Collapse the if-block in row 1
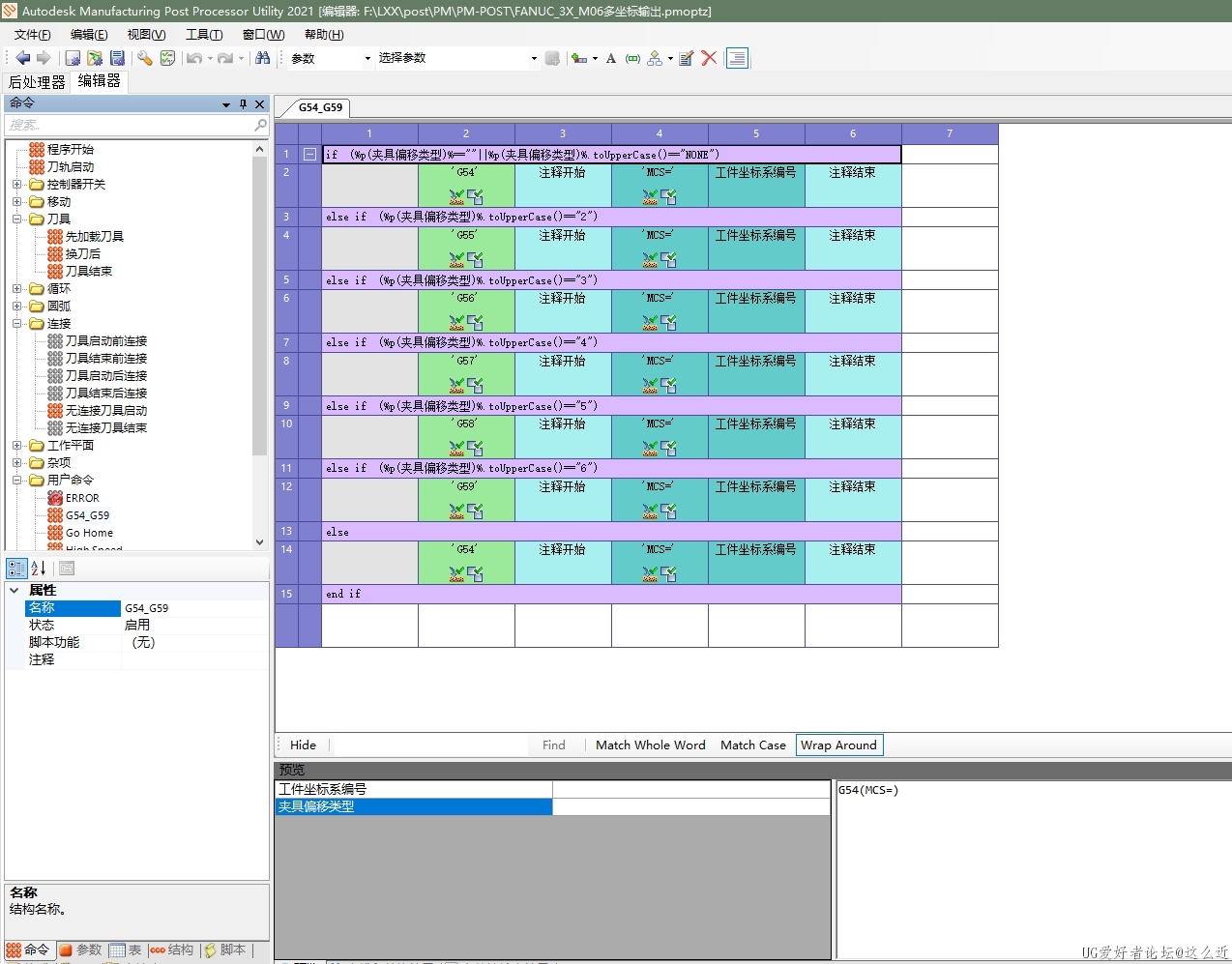 coord(309,154)
